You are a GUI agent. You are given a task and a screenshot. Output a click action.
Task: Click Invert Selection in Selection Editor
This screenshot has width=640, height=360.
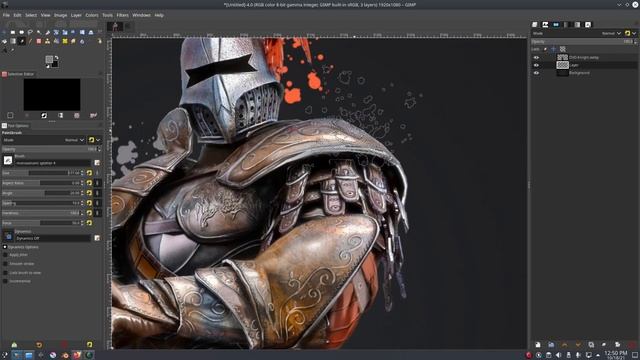point(44,116)
